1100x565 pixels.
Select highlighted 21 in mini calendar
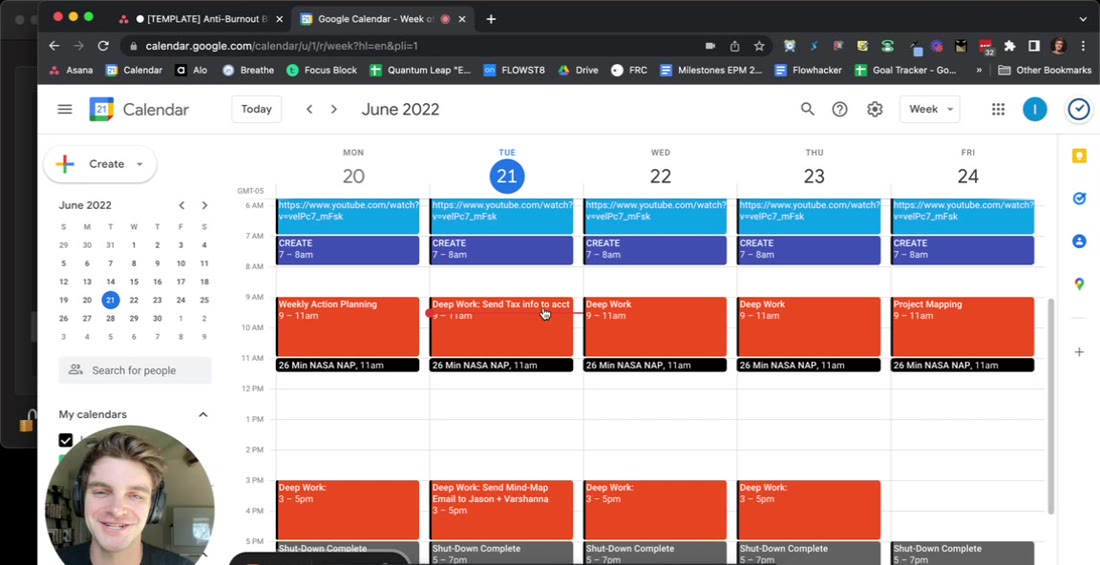click(110, 300)
